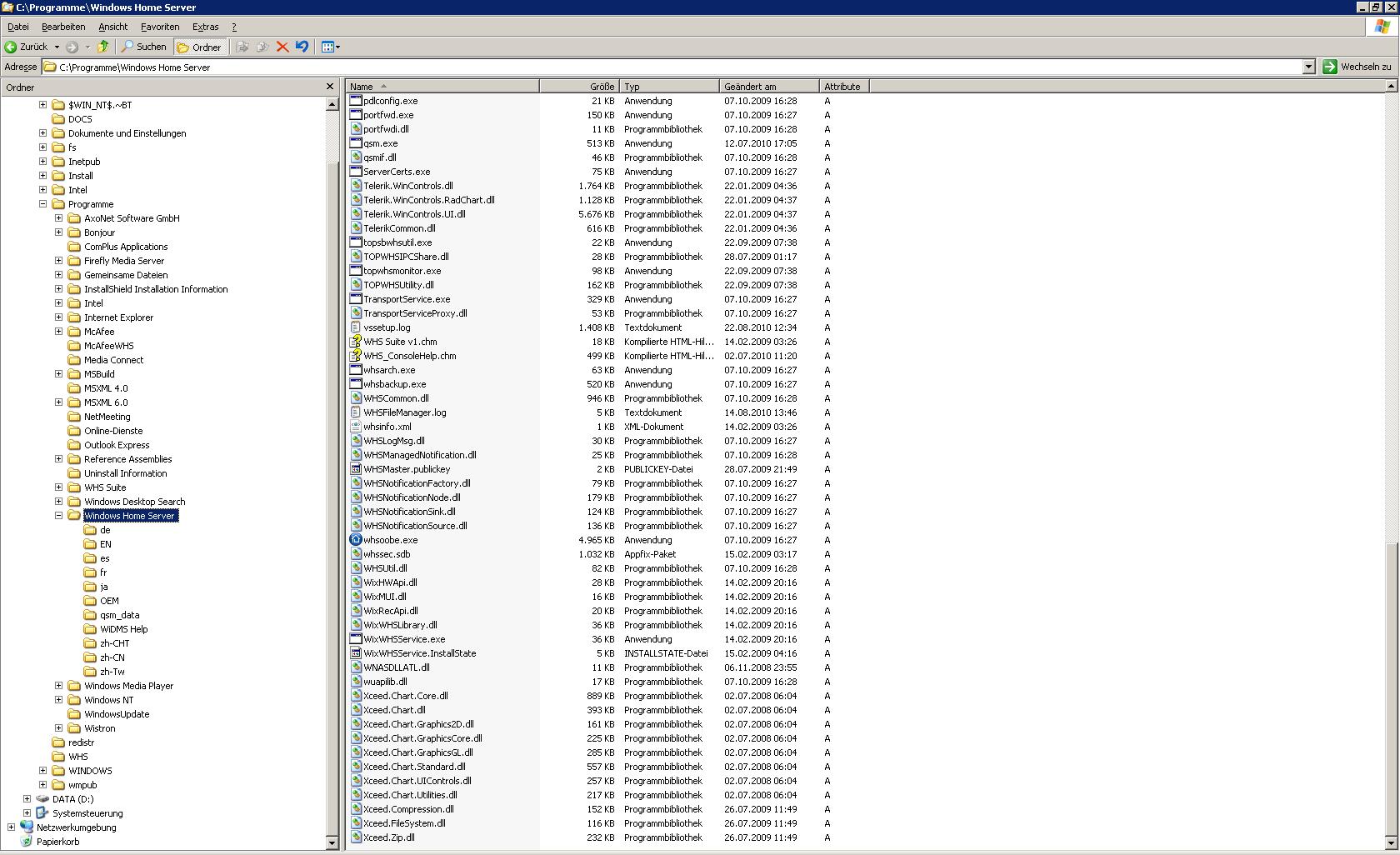This screenshot has width=1400, height=855.
Task: Click the Move To folder toolbar icon
Action: click(242, 47)
